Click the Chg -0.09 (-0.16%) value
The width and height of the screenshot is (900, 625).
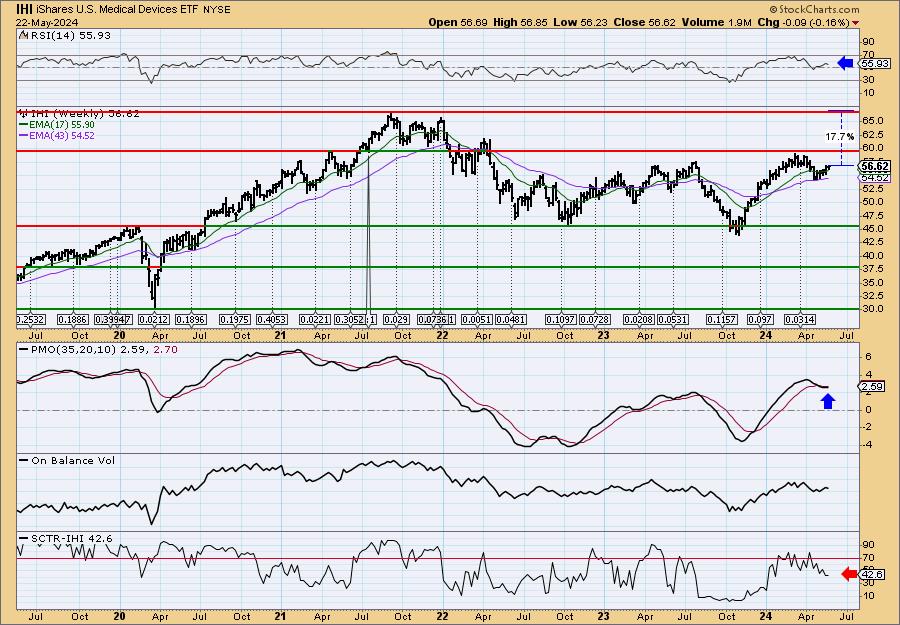pyautogui.click(x=803, y=22)
